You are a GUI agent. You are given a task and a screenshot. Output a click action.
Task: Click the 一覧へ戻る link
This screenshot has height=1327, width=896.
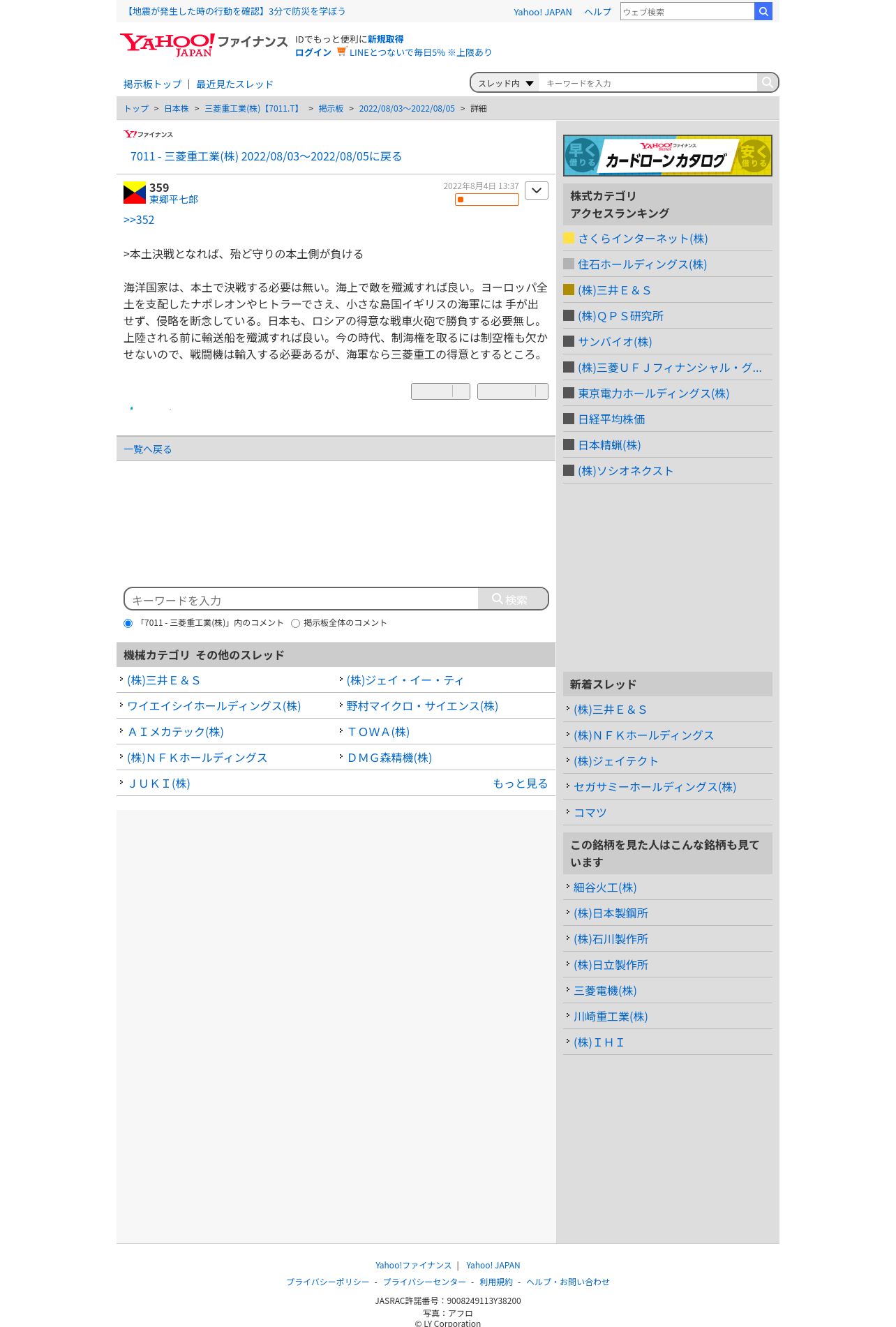click(147, 449)
